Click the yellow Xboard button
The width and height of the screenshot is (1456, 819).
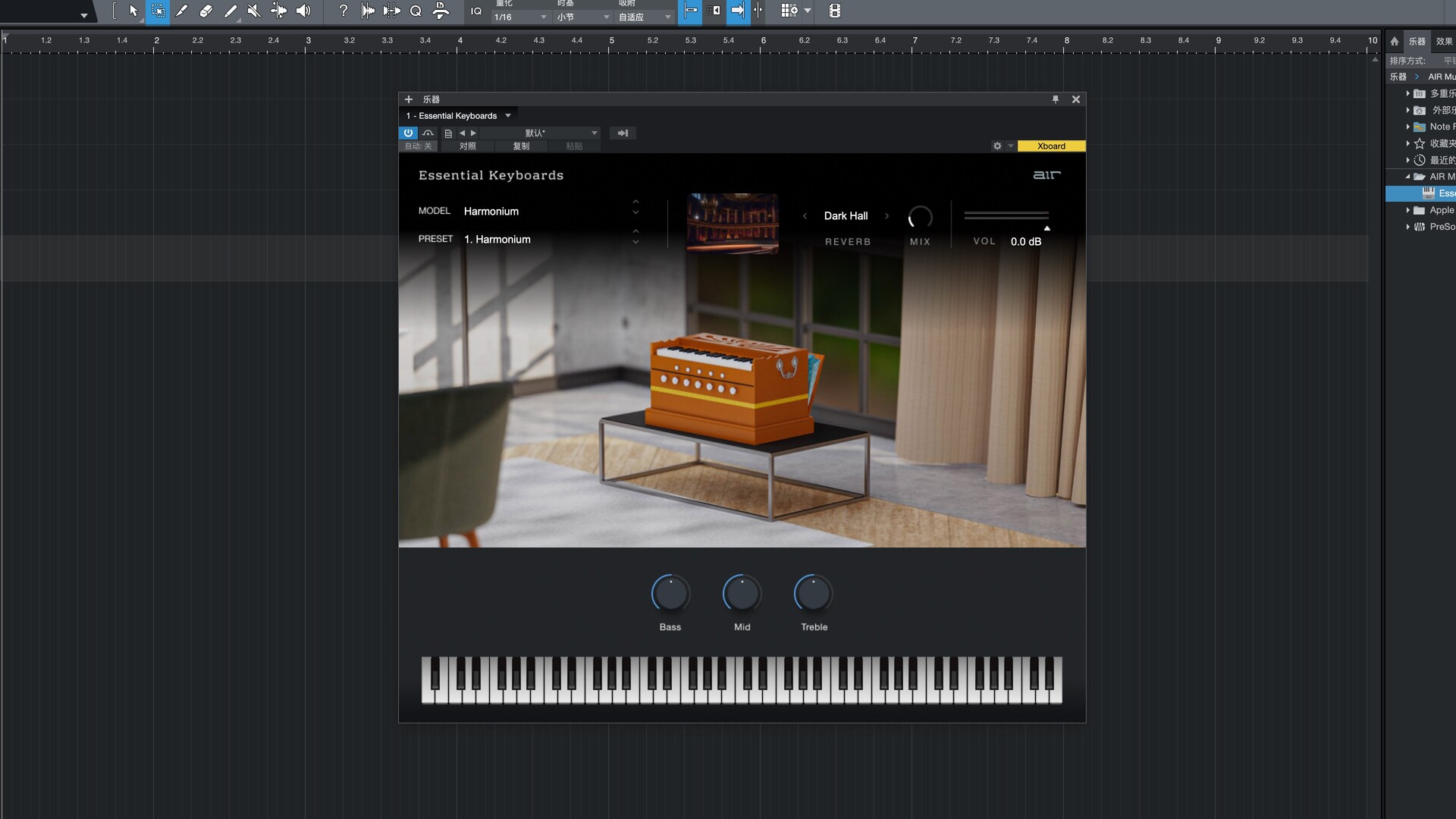click(x=1051, y=146)
